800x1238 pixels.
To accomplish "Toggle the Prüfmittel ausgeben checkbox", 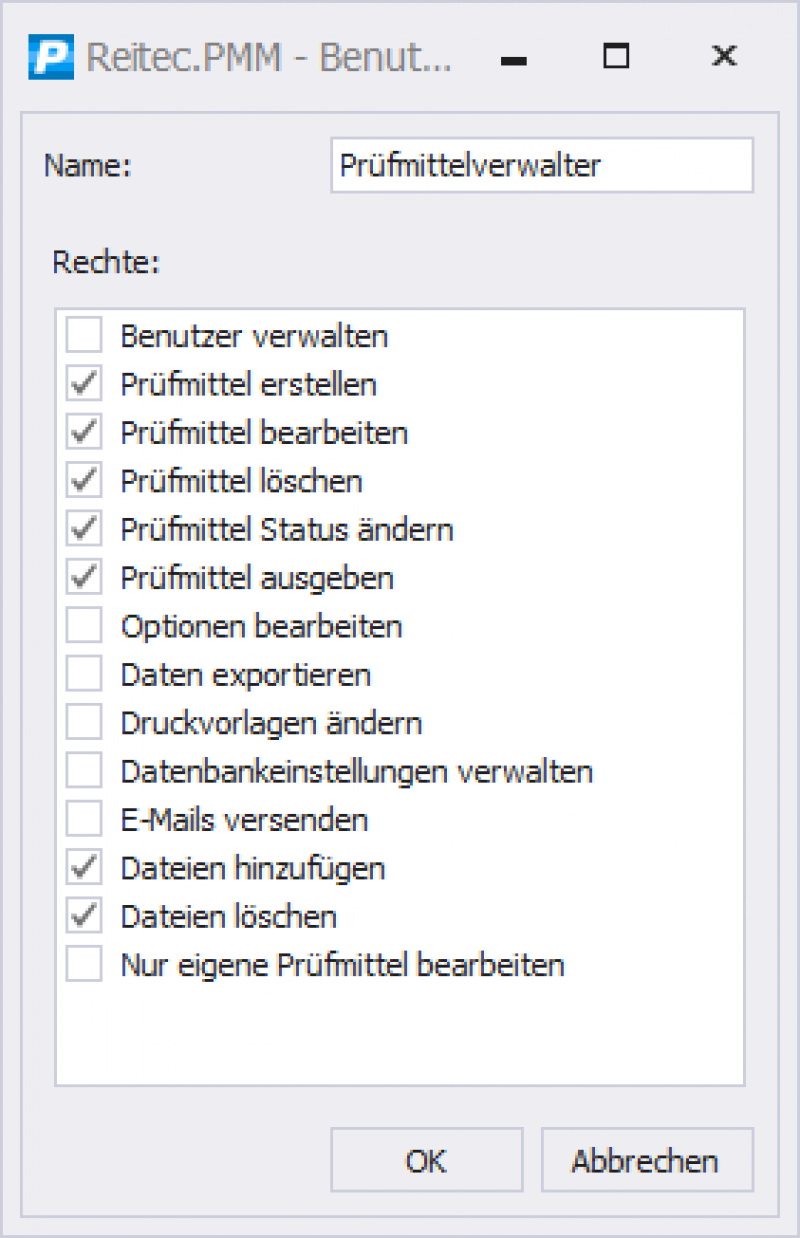I will 84,577.
